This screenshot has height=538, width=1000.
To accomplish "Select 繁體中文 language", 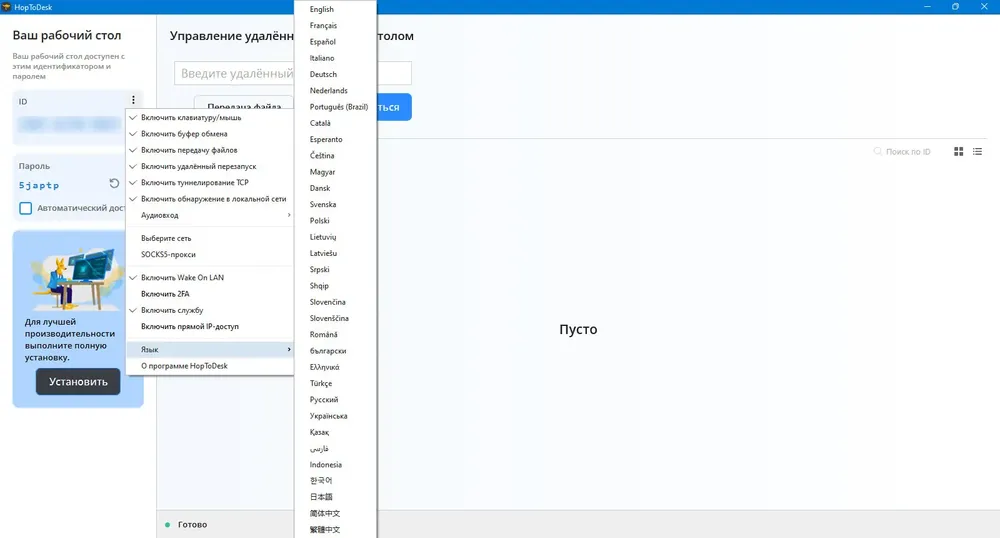I will (335, 529).
